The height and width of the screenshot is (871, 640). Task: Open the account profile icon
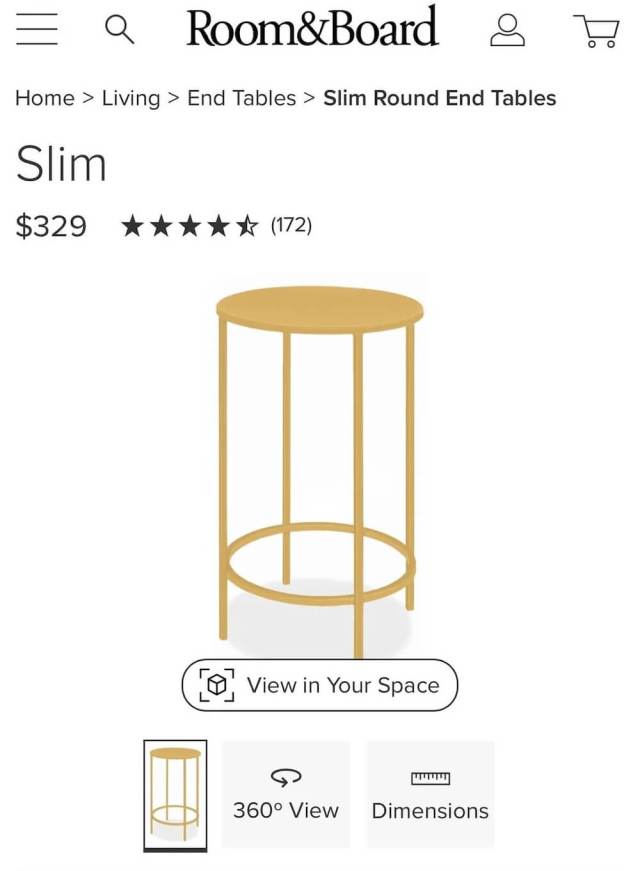(507, 30)
